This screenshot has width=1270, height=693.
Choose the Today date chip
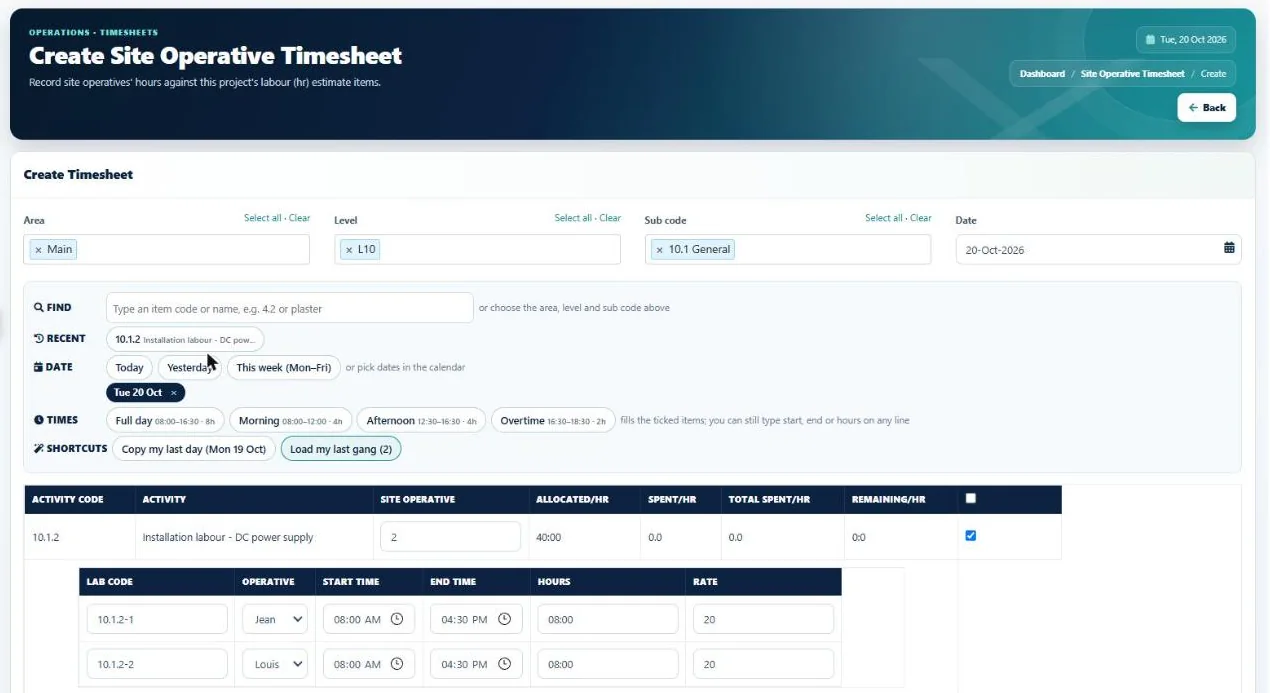(129, 367)
